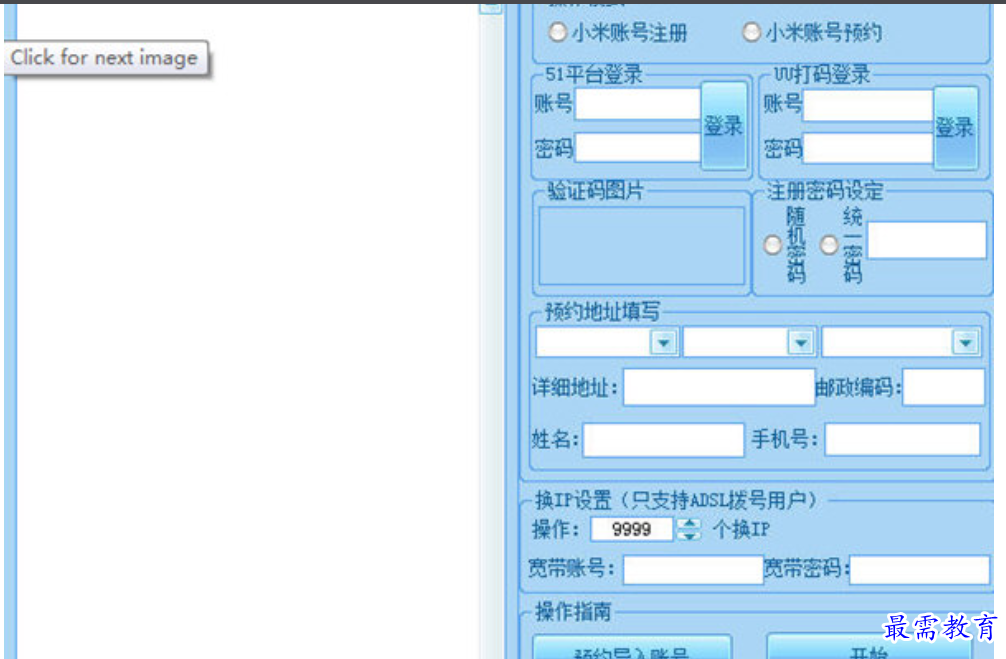Viewport: 1006px width, 659px height.
Task: Click the 邮政编码 input field
Action: point(943,387)
